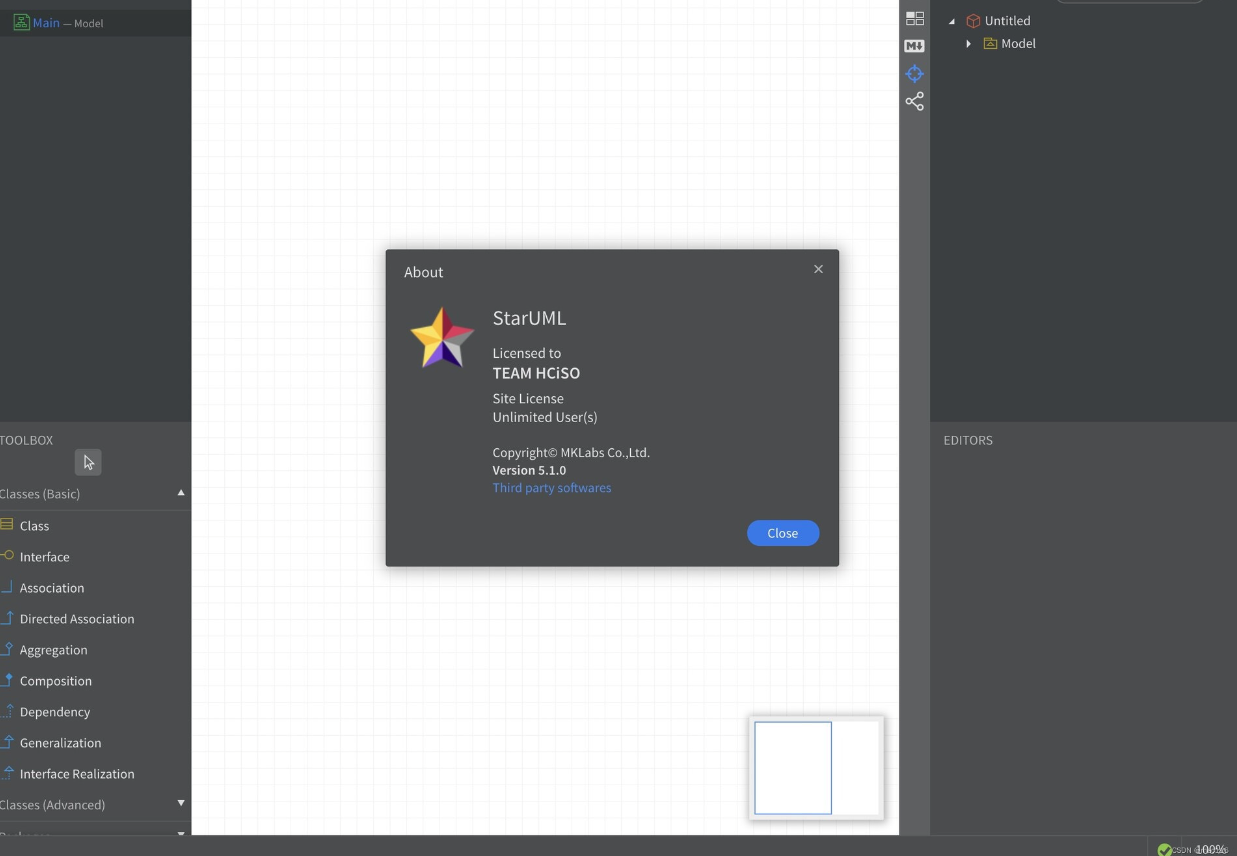1237x856 pixels.
Task: Click the Copyright MKLabs text
Action: (x=571, y=452)
